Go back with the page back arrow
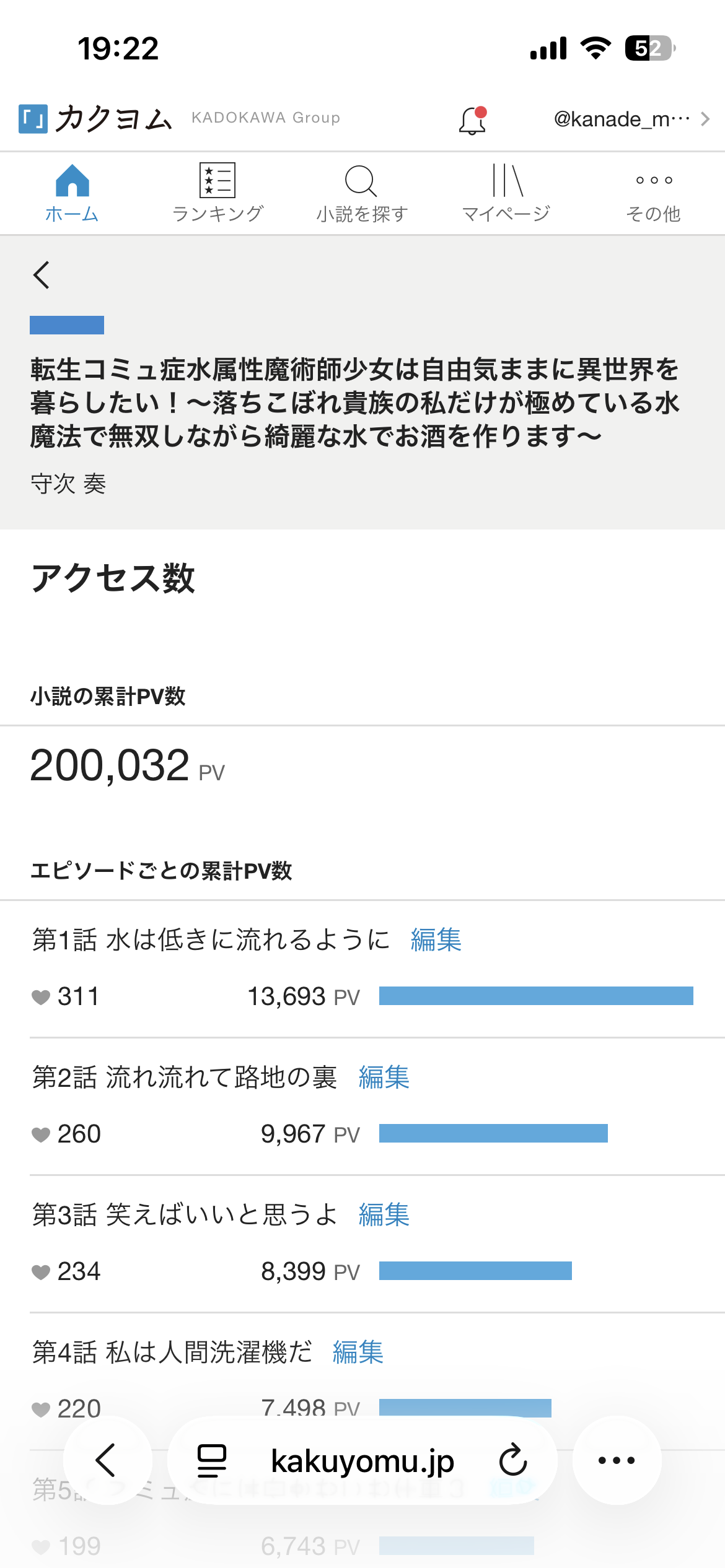 [42, 275]
